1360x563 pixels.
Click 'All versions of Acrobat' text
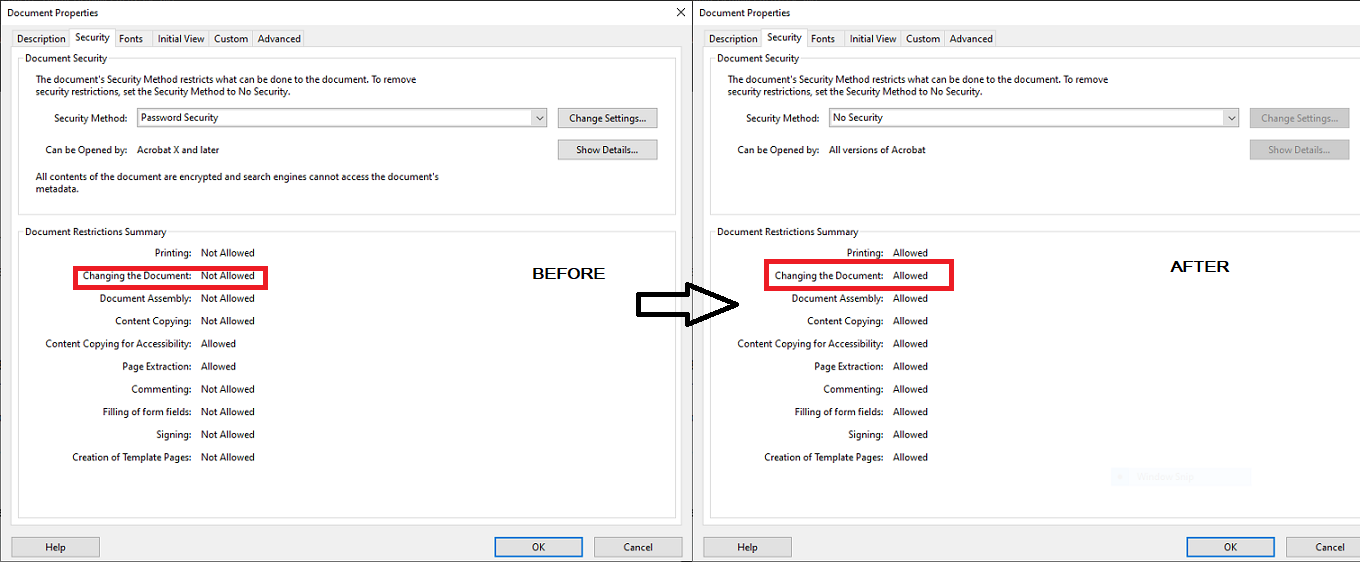tap(877, 150)
